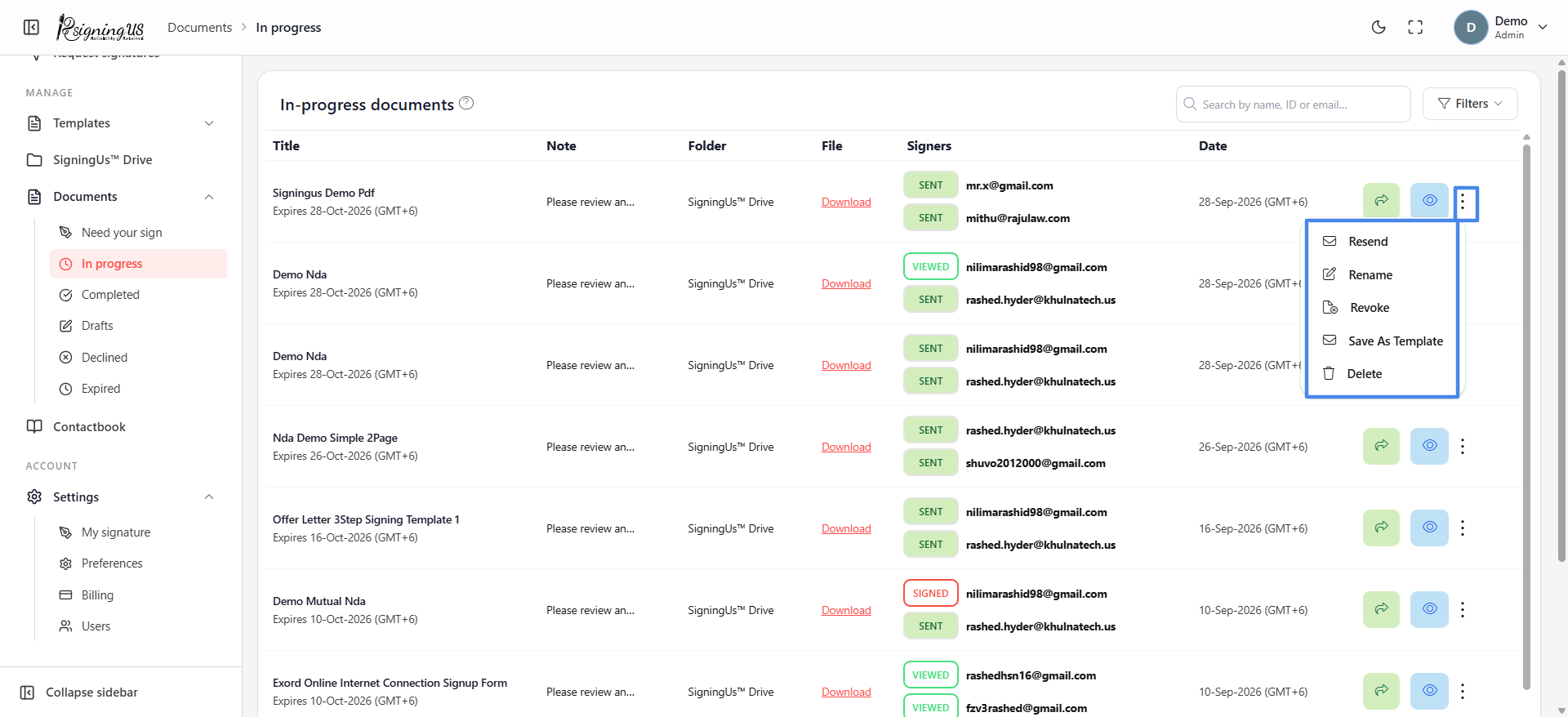Viewport: 1568px width, 717px height.
Task: Open the Filters dropdown
Action: [x=1470, y=104]
